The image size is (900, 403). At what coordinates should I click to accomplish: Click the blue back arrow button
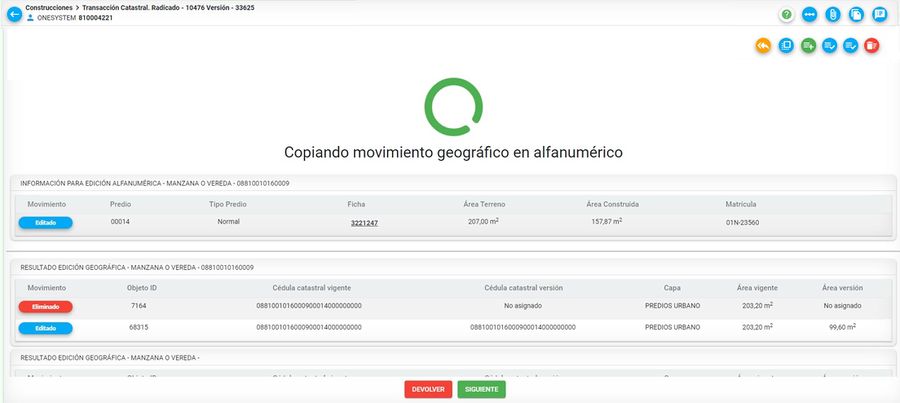point(14,14)
